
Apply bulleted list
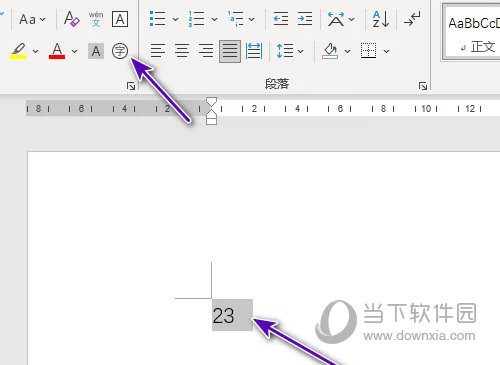(x=157, y=19)
